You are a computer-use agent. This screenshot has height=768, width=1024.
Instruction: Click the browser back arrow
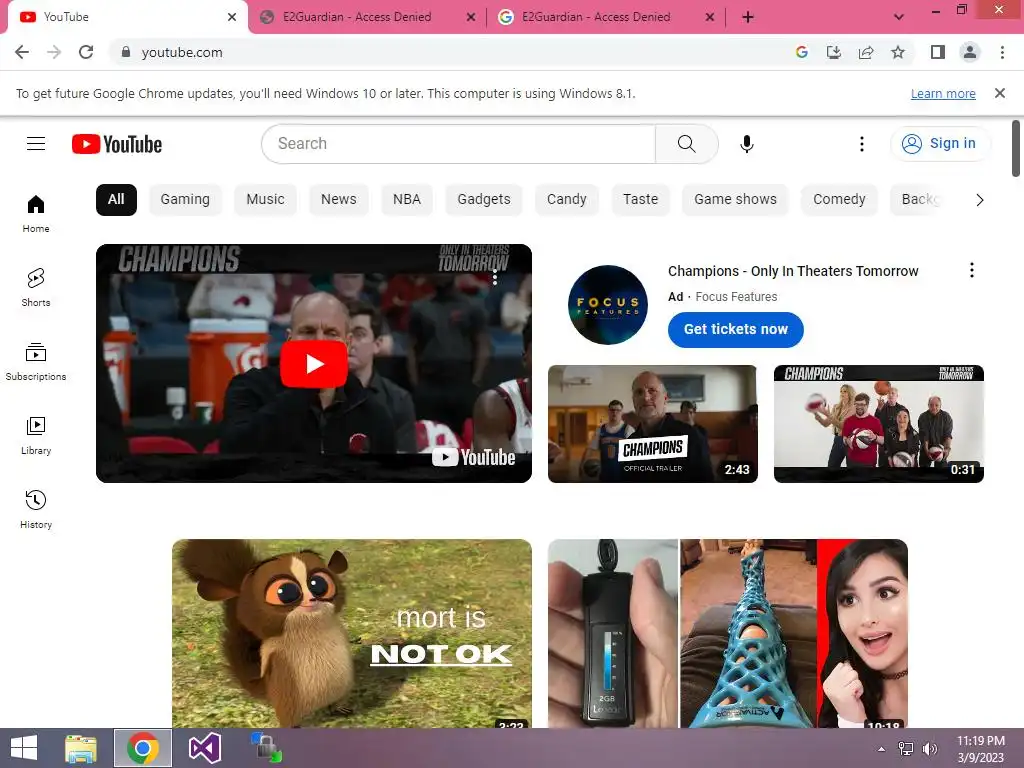(22, 52)
